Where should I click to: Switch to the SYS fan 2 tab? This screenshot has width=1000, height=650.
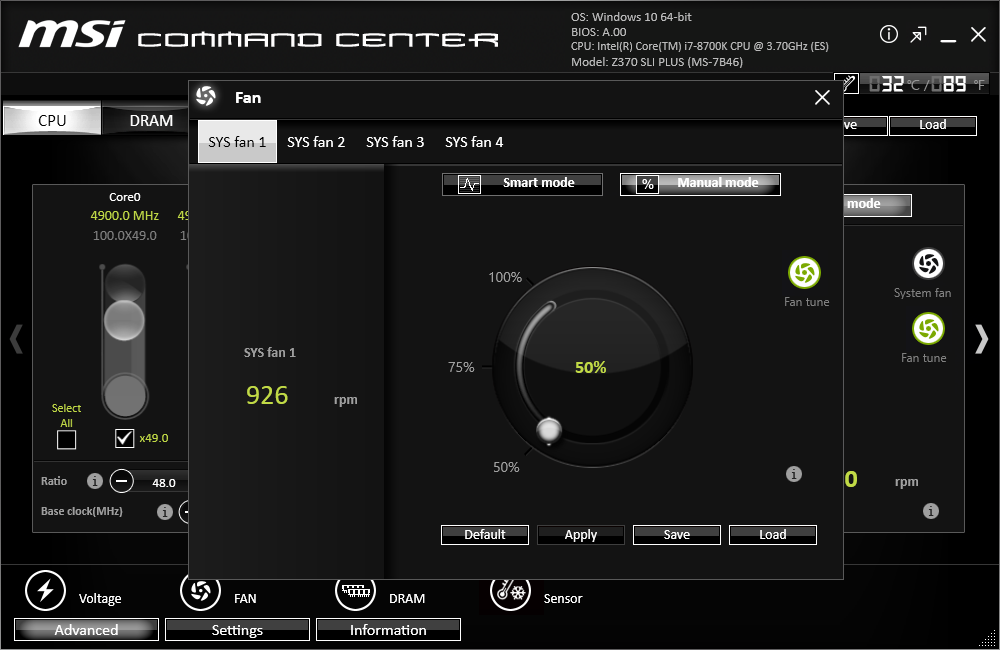[x=316, y=142]
